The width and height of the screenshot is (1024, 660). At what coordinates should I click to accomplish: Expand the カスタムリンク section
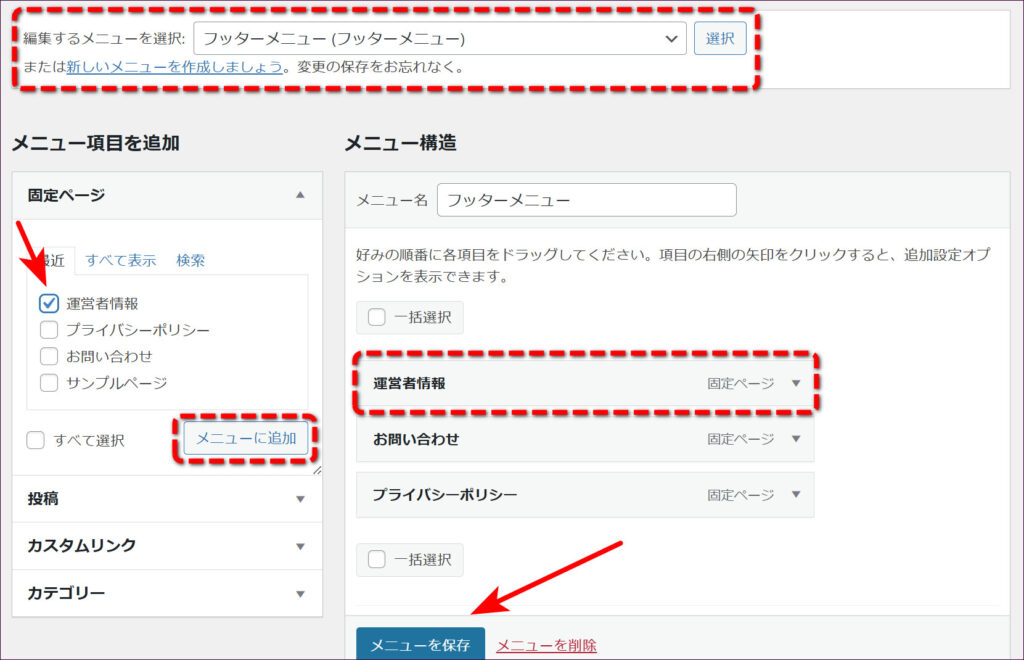[300, 546]
